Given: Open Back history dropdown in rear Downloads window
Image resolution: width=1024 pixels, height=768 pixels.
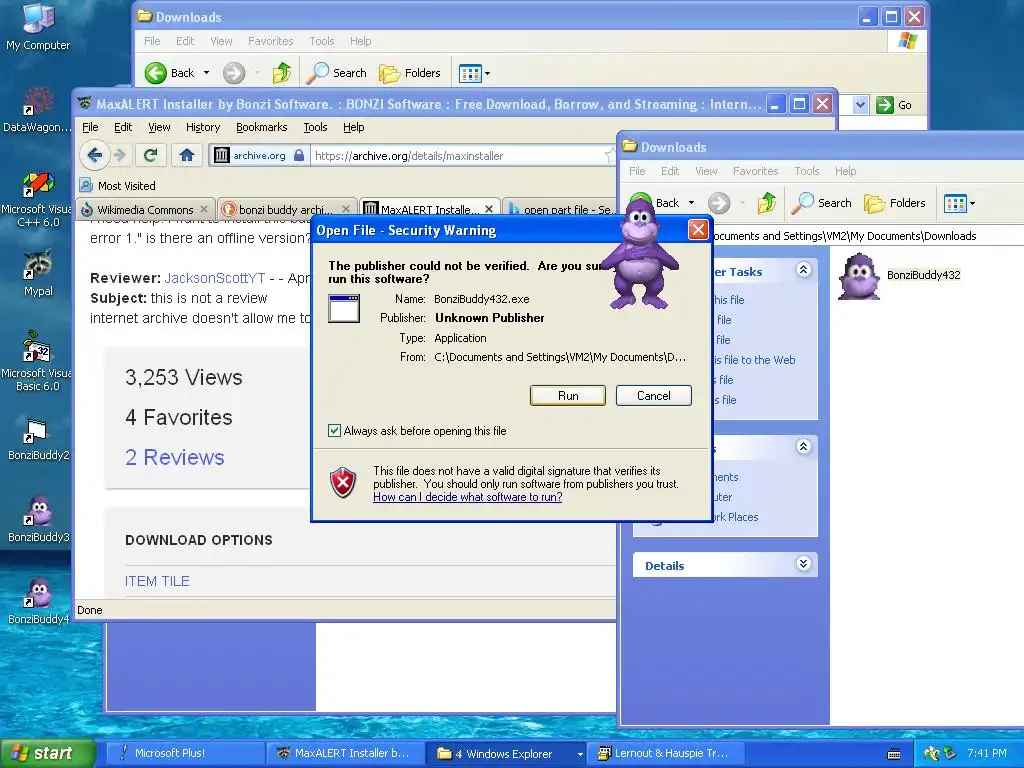Looking at the screenshot, I should pos(206,73).
